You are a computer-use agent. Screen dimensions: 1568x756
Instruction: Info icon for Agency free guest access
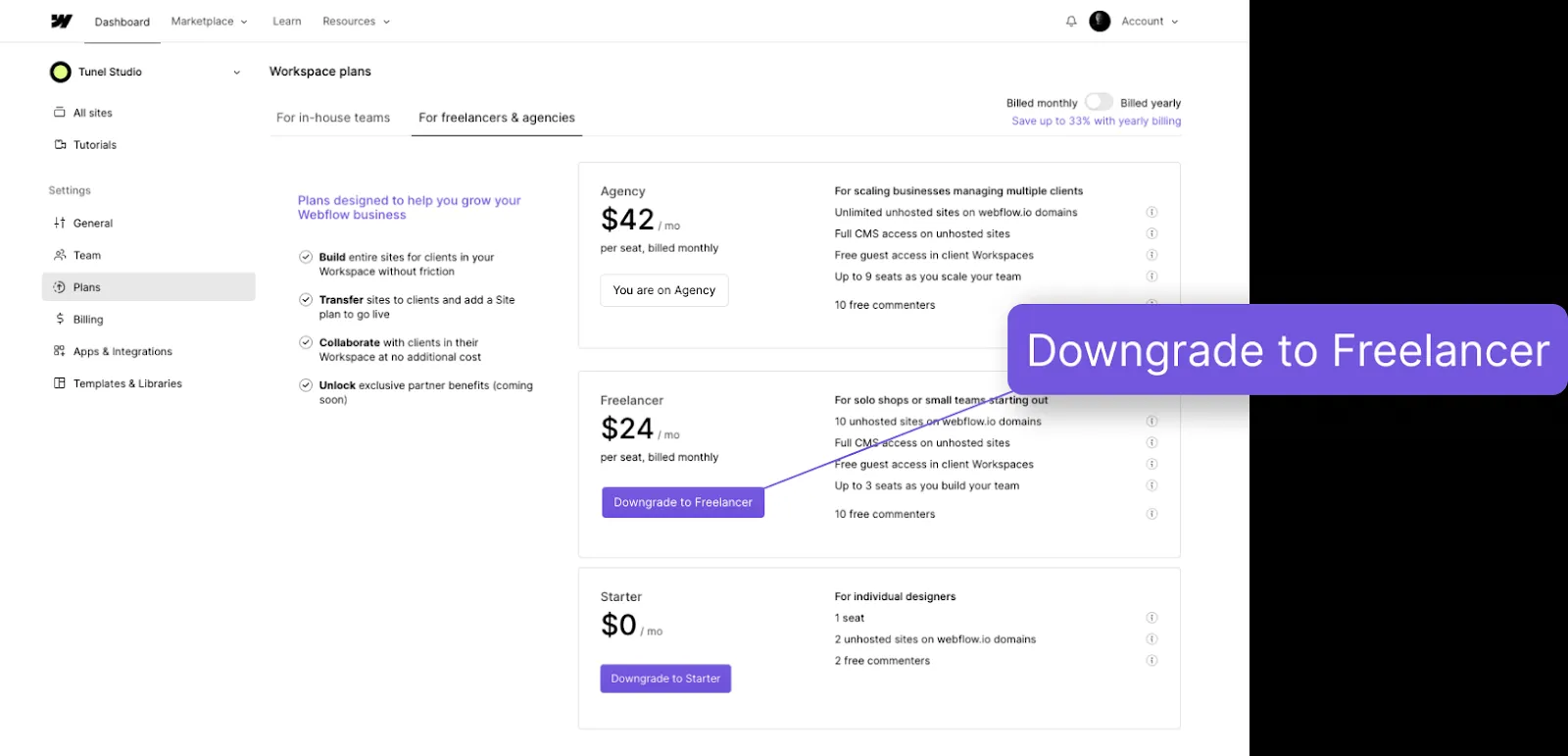1151,255
